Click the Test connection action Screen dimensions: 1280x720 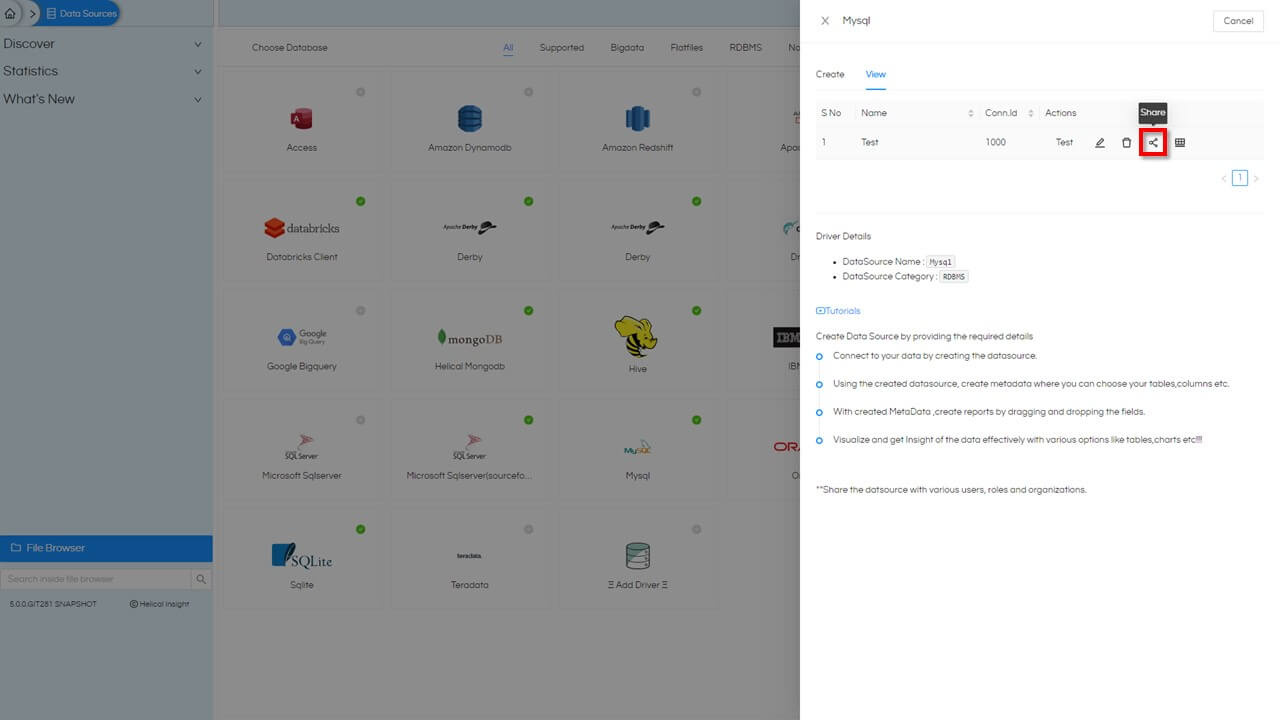[1064, 143]
